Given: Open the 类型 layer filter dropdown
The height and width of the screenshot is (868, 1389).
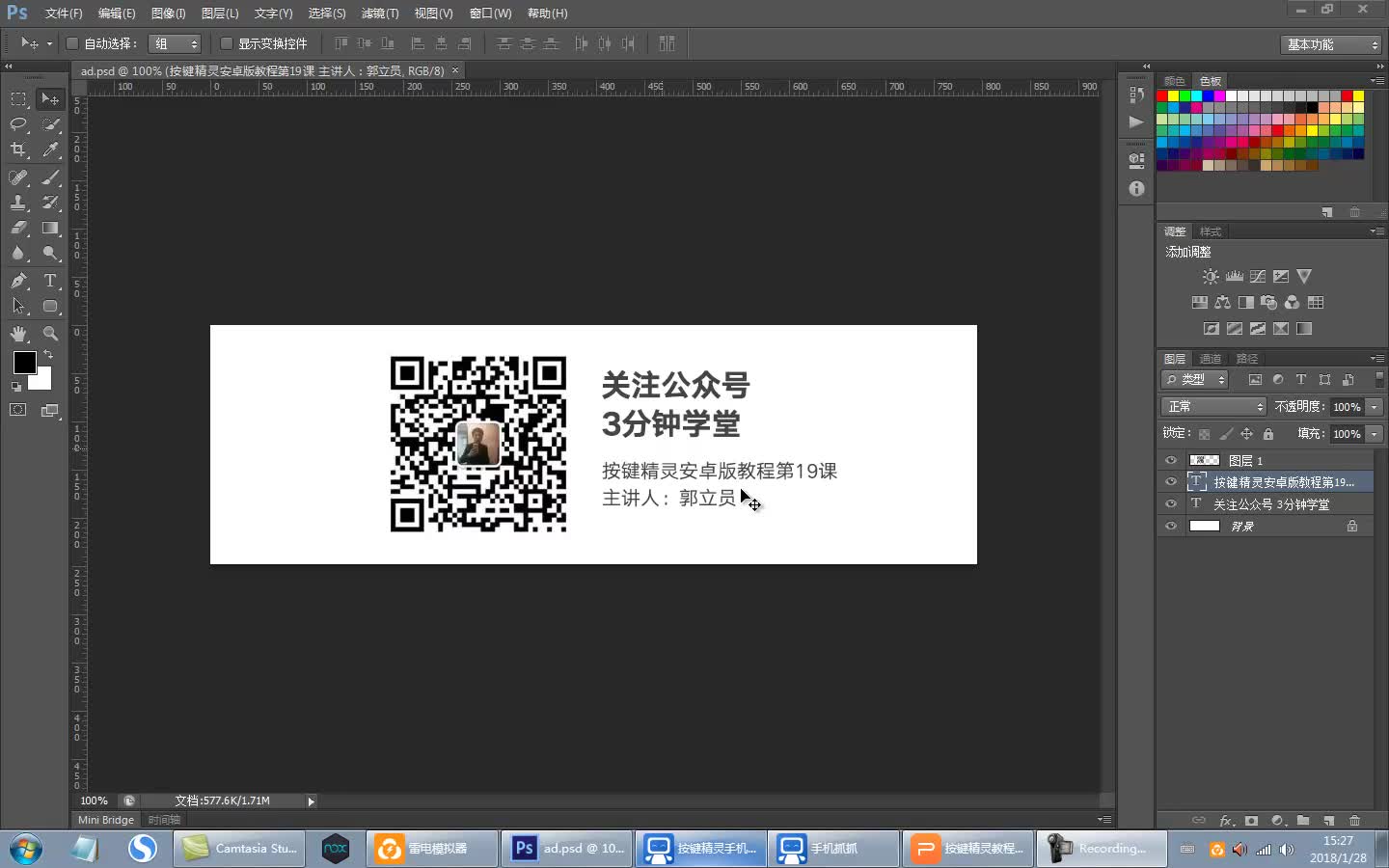Looking at the screenshot, I should pyautogui.click(x=1195, y=379).
